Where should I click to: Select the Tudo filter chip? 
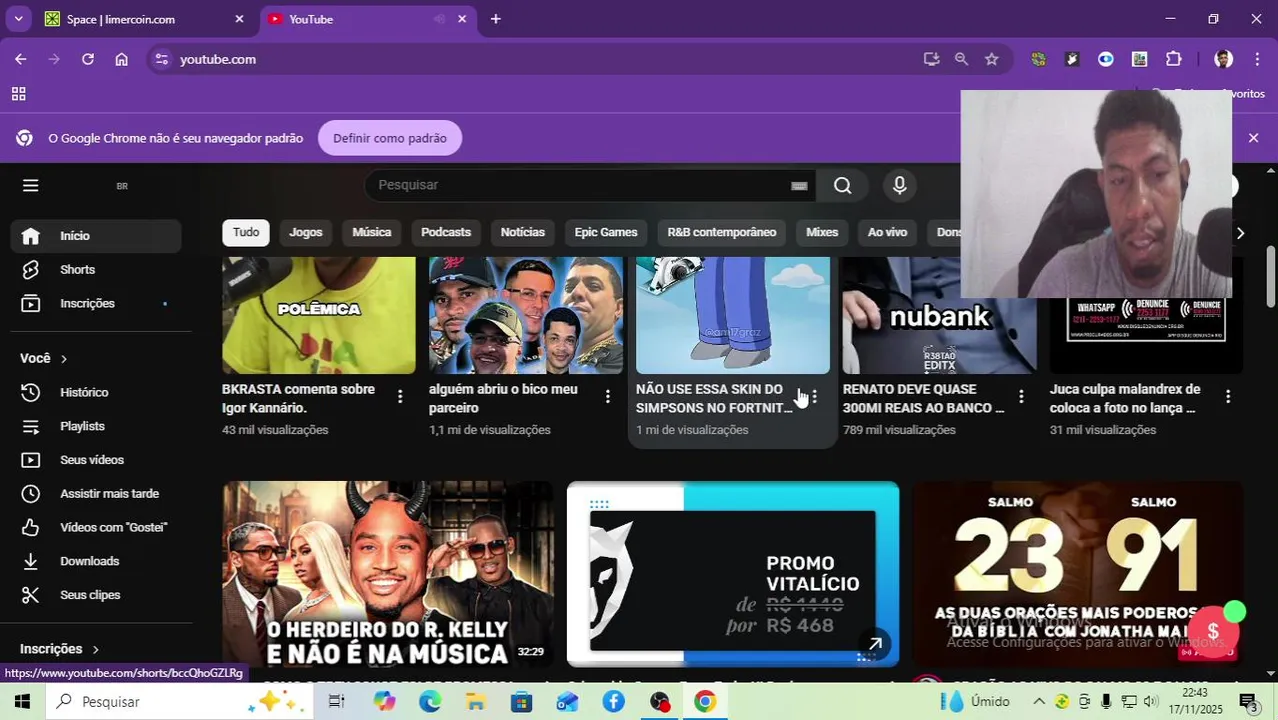point(246,232)
